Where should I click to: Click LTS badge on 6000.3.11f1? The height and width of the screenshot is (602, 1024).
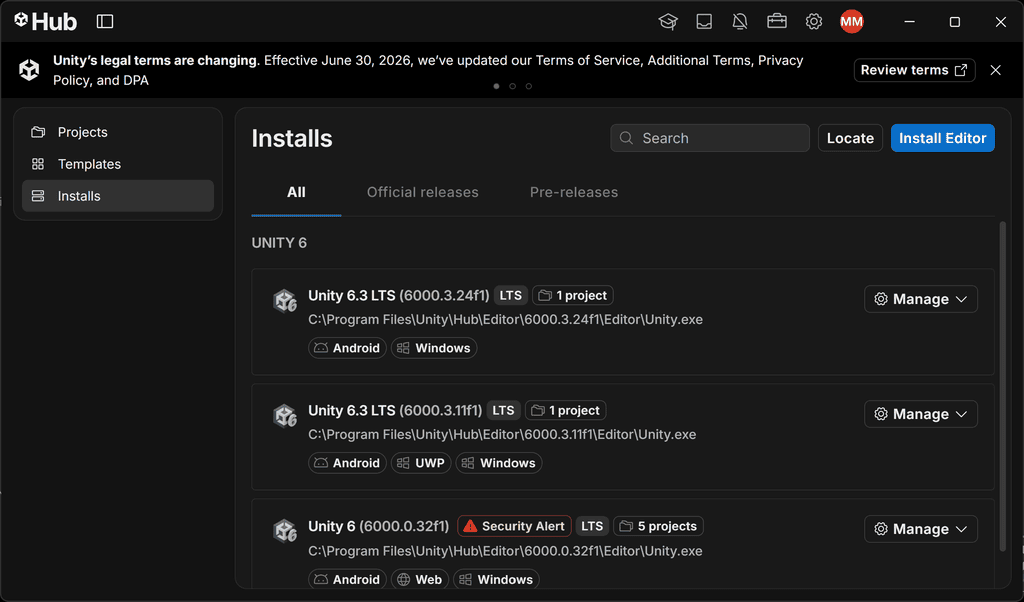point(503,410)
